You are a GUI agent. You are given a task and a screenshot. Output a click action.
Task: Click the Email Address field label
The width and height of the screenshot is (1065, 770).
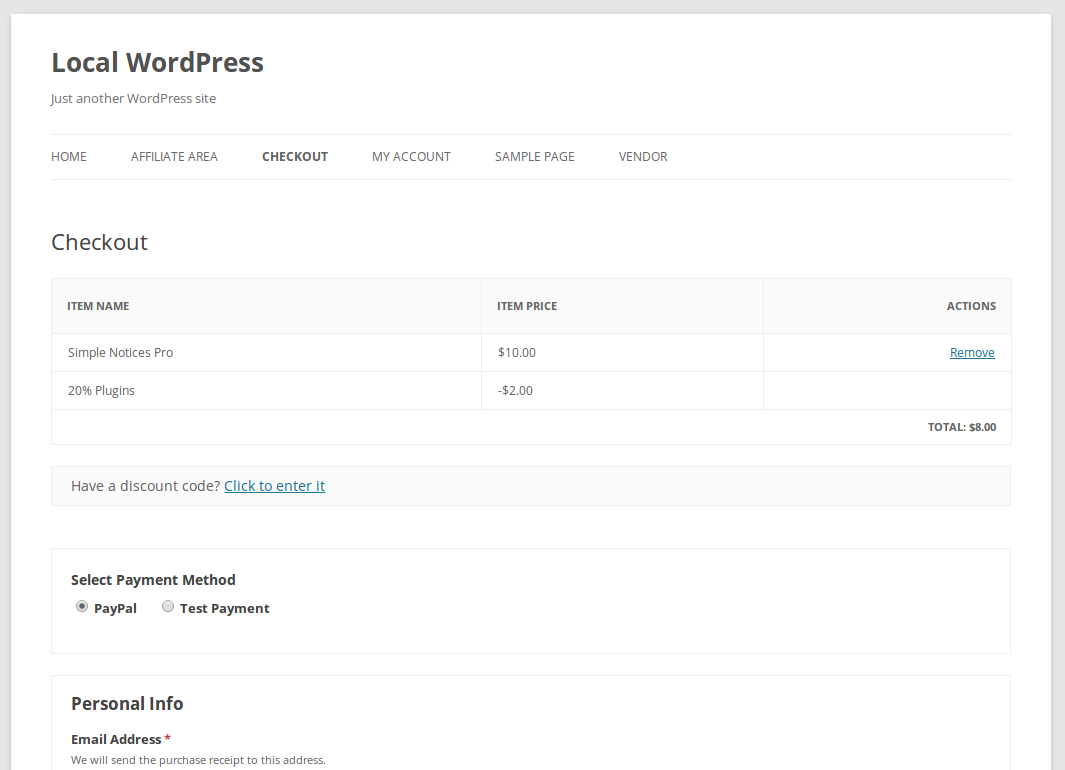coord(116,739)
